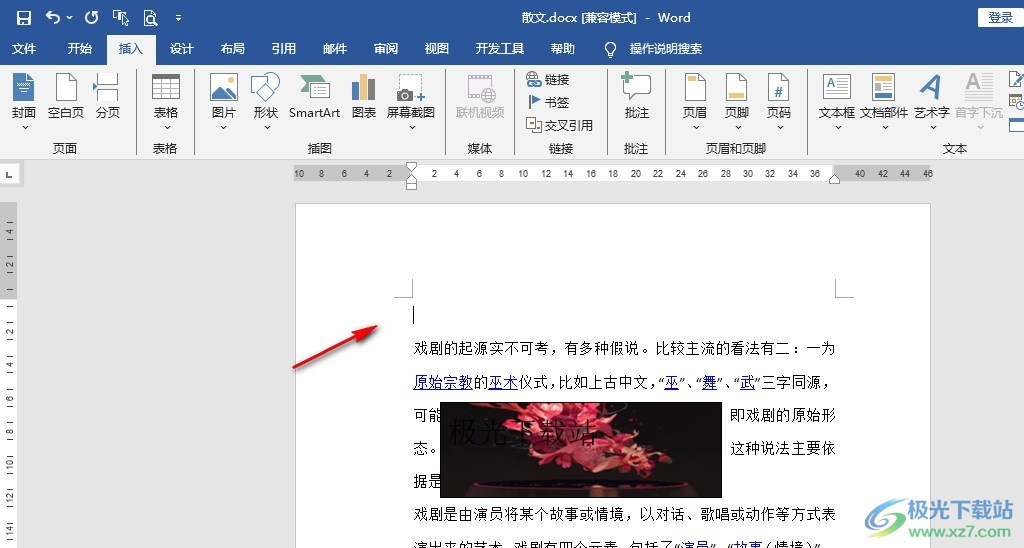Viewport: 1024px width, 548px height.
Task: Select the red flower image in document
Action: point(581,449)
